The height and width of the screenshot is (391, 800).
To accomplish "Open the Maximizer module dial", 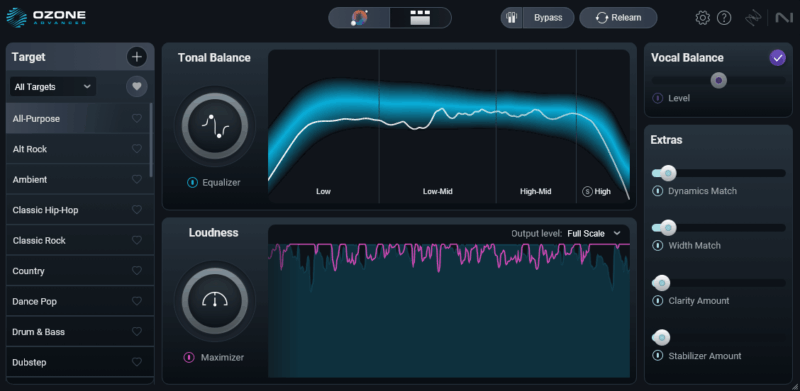I will (x=215, y=301).
